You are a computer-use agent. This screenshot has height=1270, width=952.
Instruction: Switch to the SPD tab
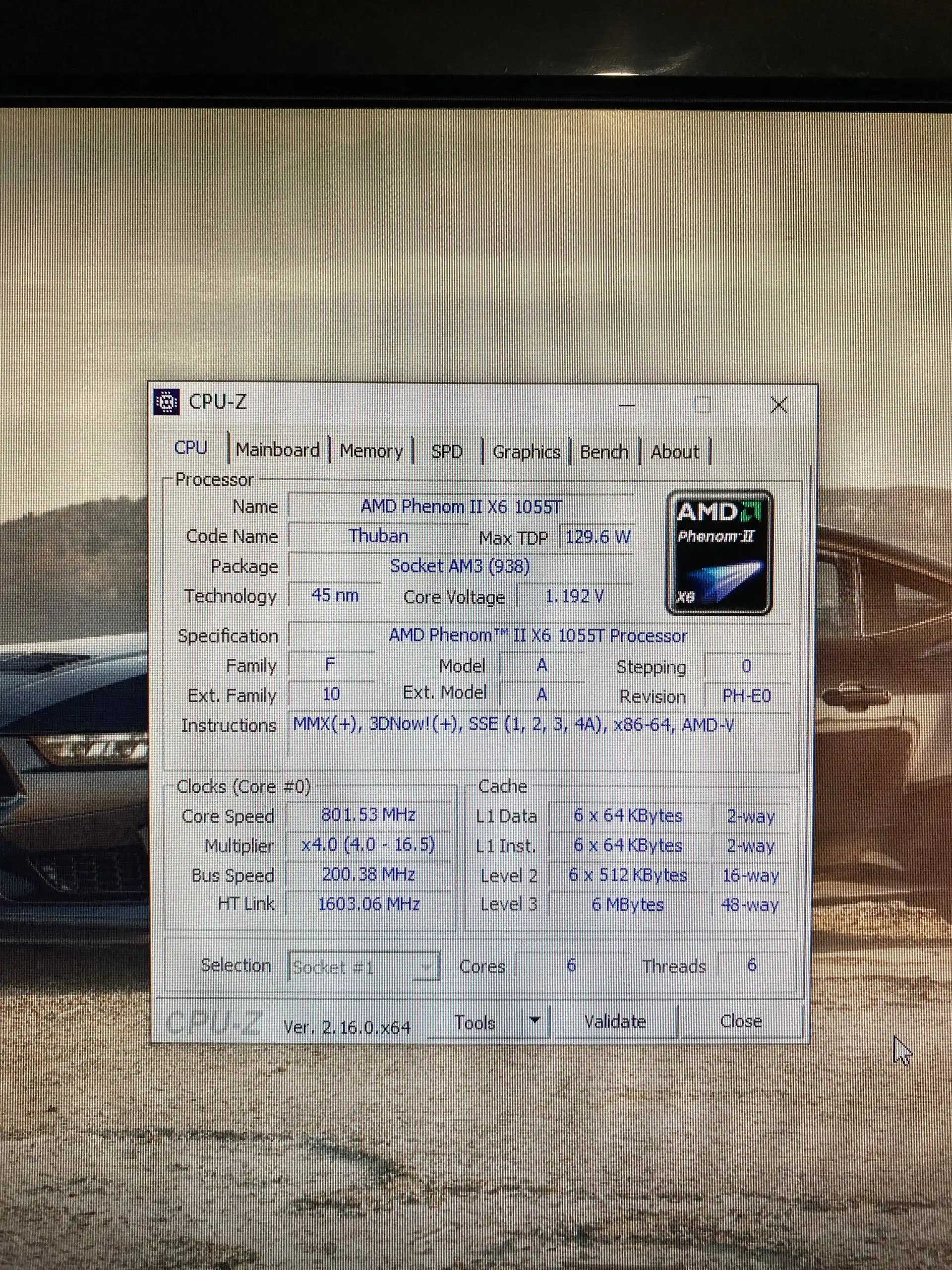coord(448,451)
